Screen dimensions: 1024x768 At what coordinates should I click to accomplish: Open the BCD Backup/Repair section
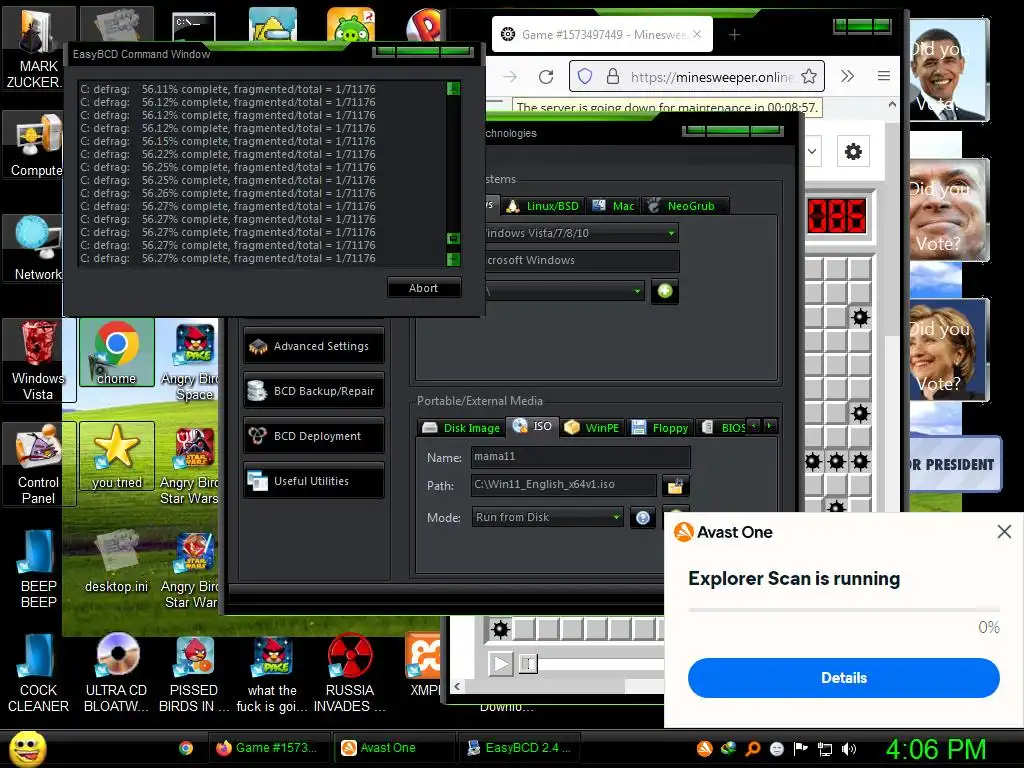[313, 391]
